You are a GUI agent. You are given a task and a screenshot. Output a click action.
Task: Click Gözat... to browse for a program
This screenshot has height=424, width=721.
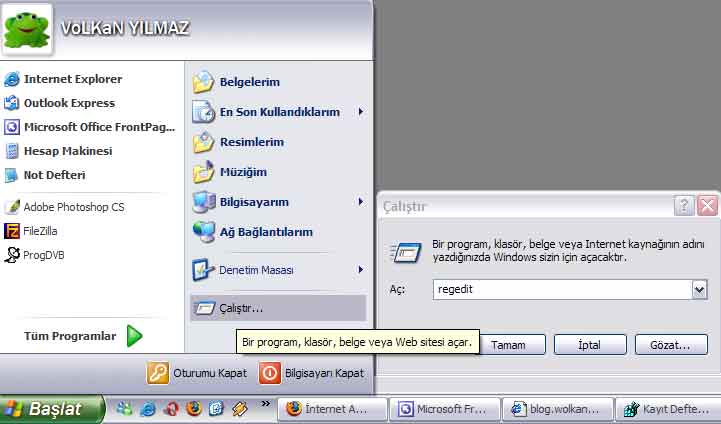(x=671, y=345)
